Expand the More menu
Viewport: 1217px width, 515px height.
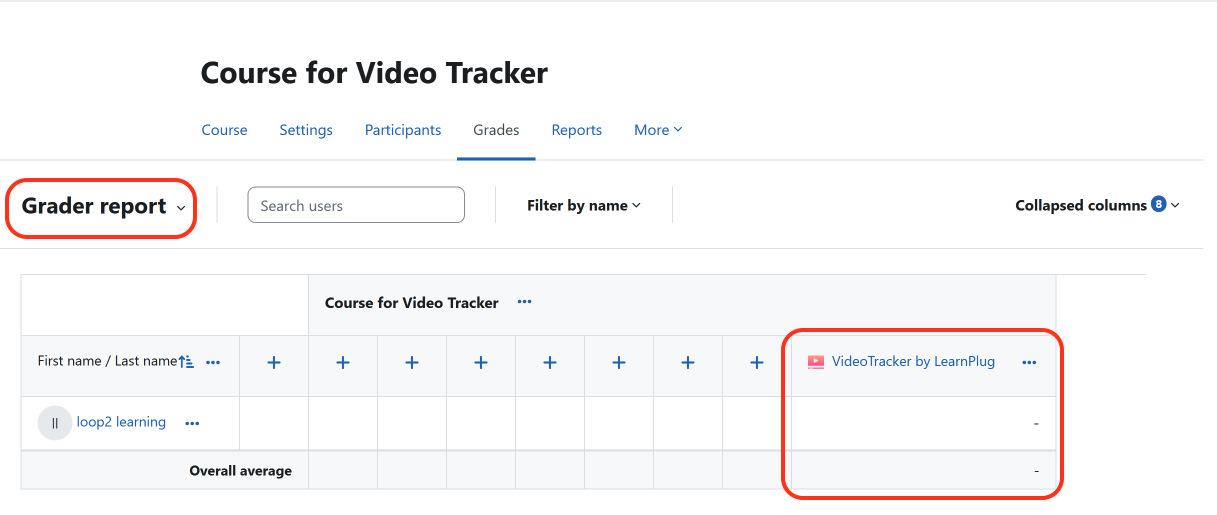point(658,130)
